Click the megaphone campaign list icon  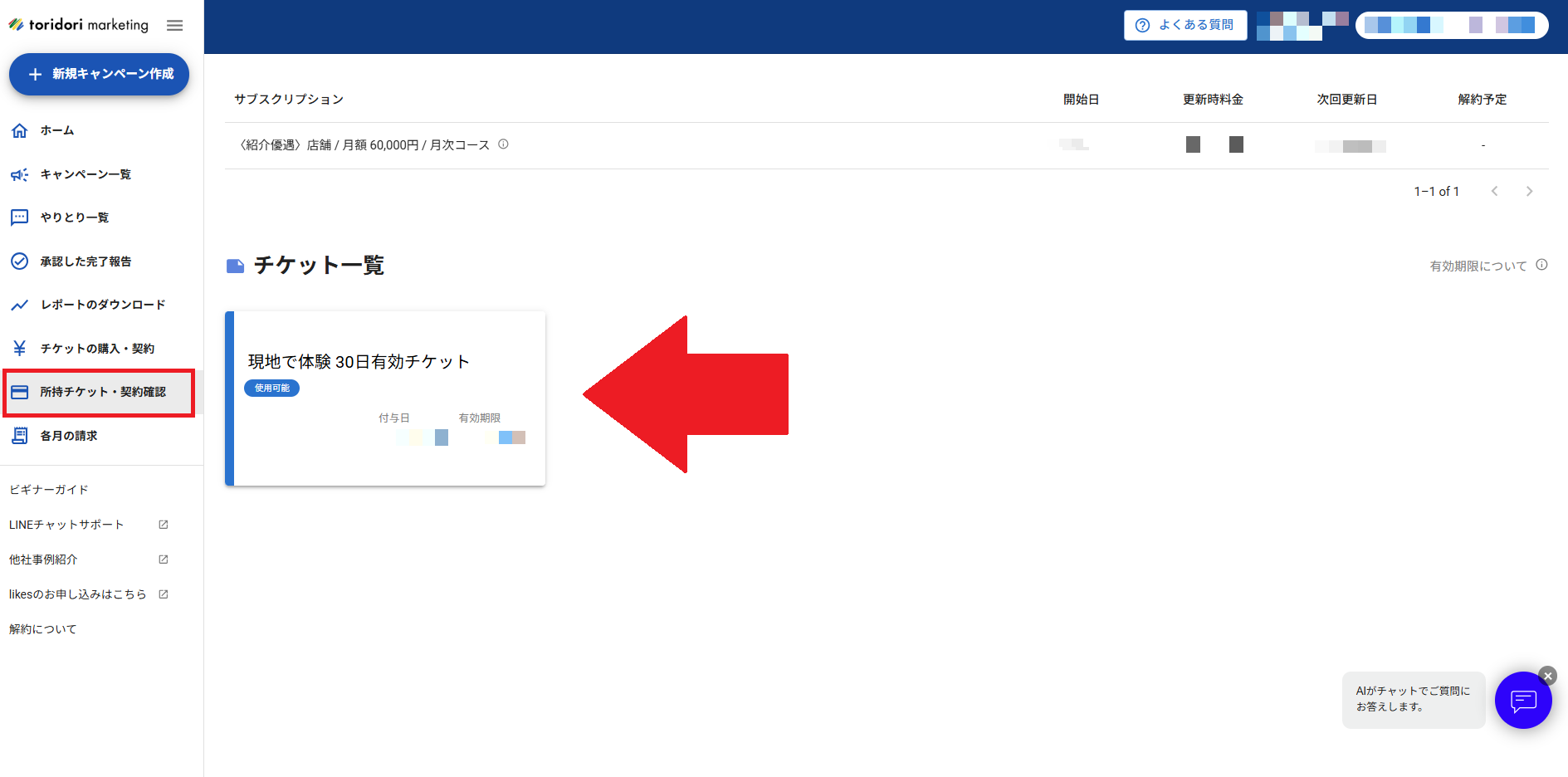(20, 174)
